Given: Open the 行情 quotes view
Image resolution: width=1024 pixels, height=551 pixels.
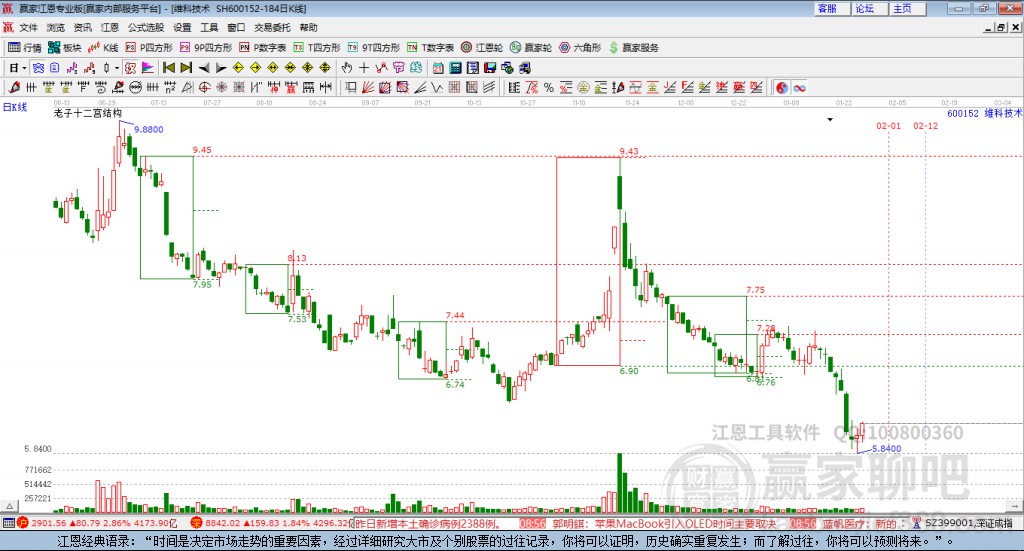Looking at the screenshot, I should [25, 48].
